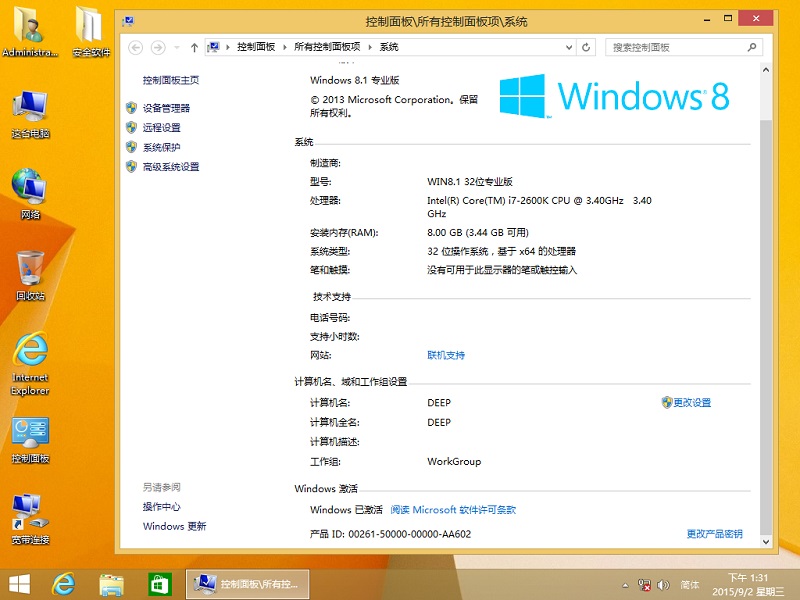Open Windows 更新 link

click(x=174, y=526)
